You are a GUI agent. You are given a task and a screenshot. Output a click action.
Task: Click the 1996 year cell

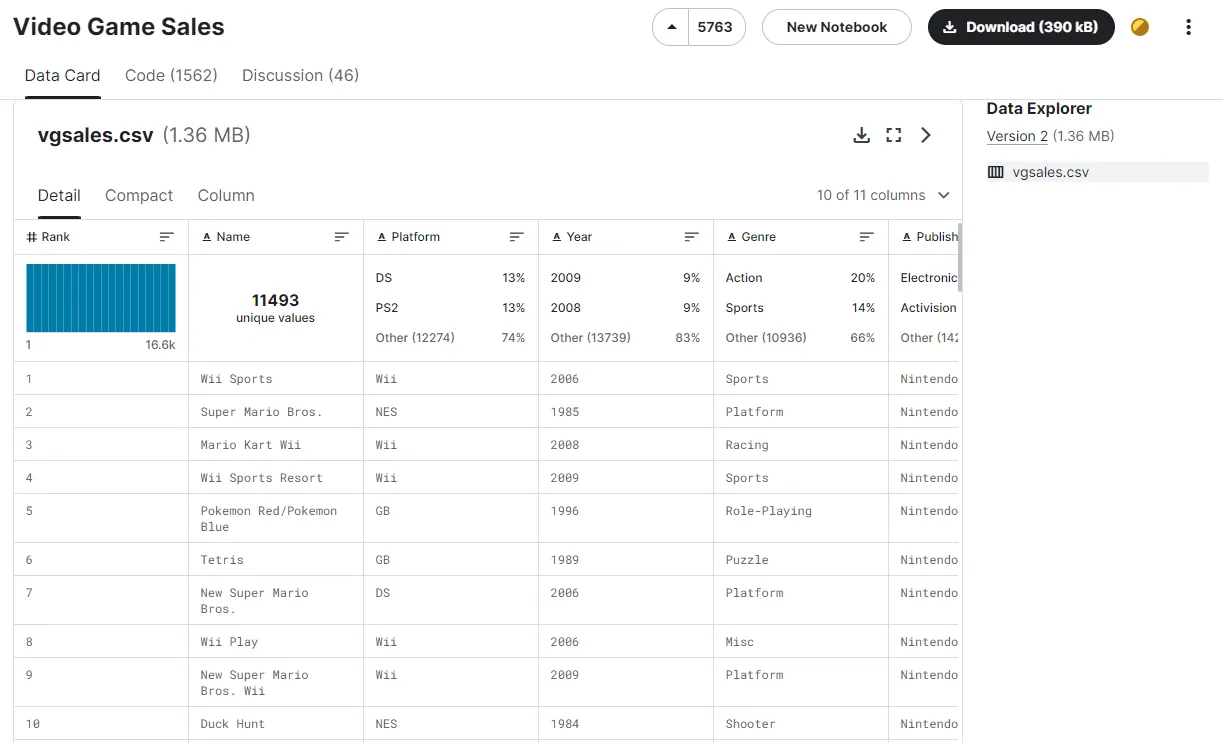[626, 519]
